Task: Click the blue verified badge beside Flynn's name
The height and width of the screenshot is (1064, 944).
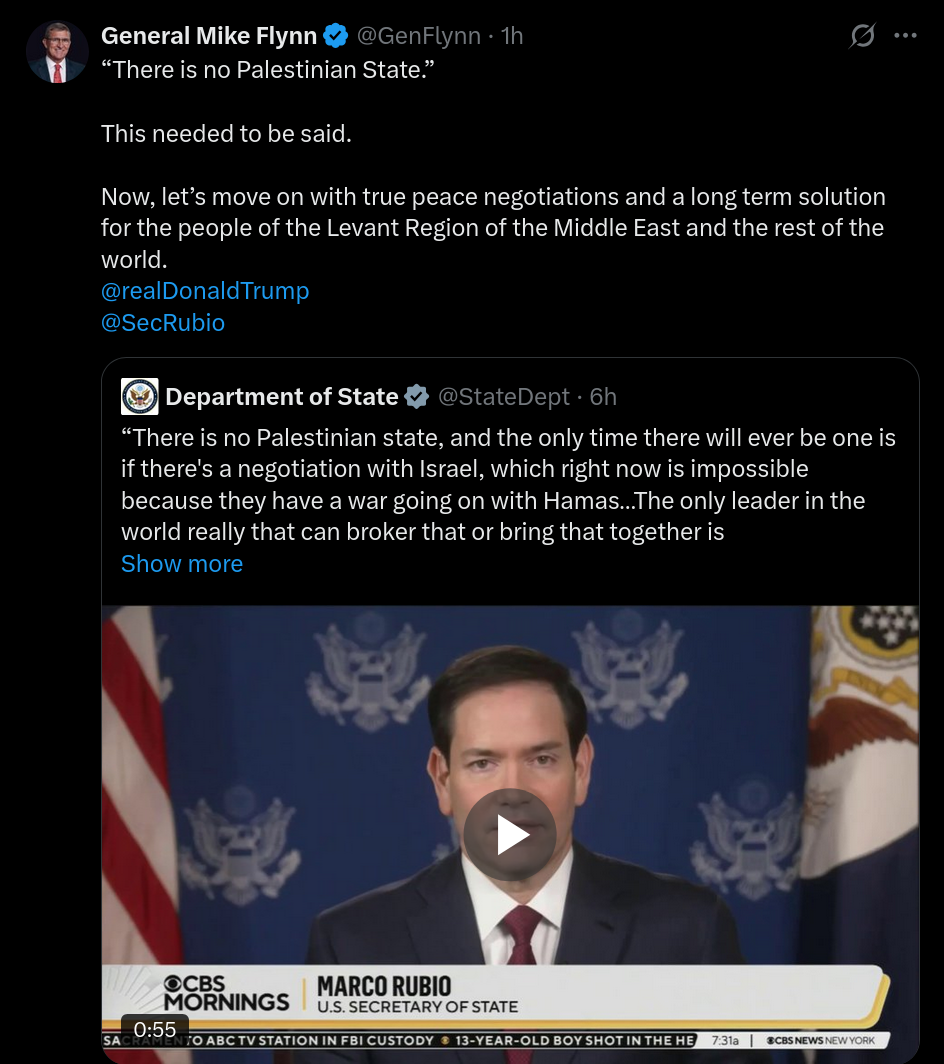Action: click(x=336, y=37)
